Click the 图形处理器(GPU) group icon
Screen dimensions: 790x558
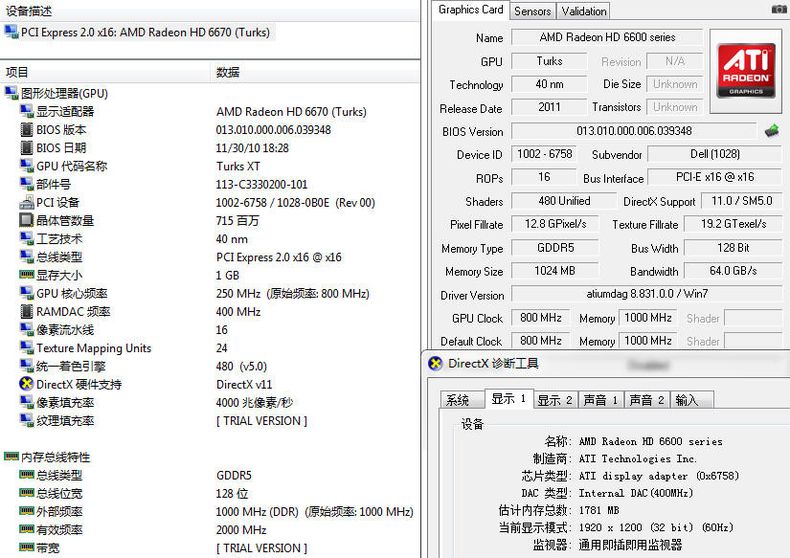pos(12,93)
